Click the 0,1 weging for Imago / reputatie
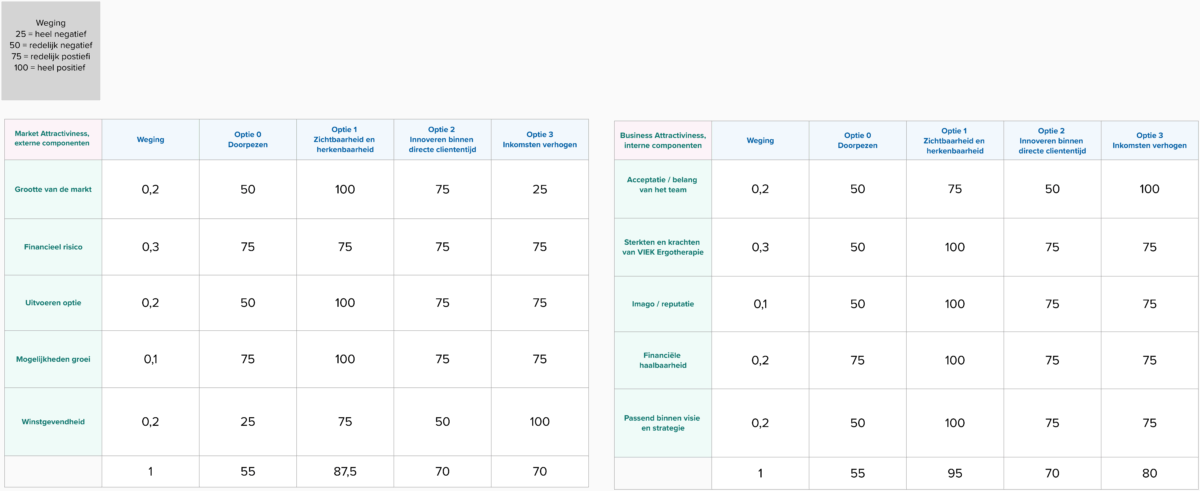 760,303
